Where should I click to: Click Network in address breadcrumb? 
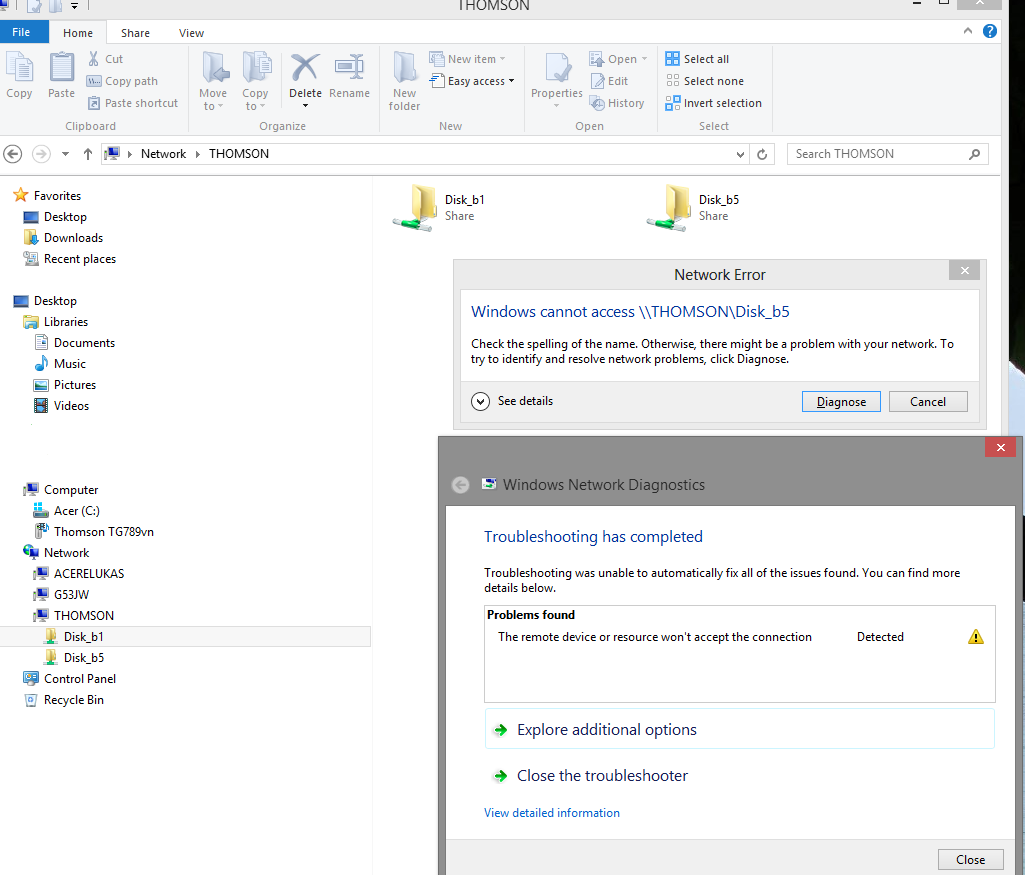[x=163, y=154]
